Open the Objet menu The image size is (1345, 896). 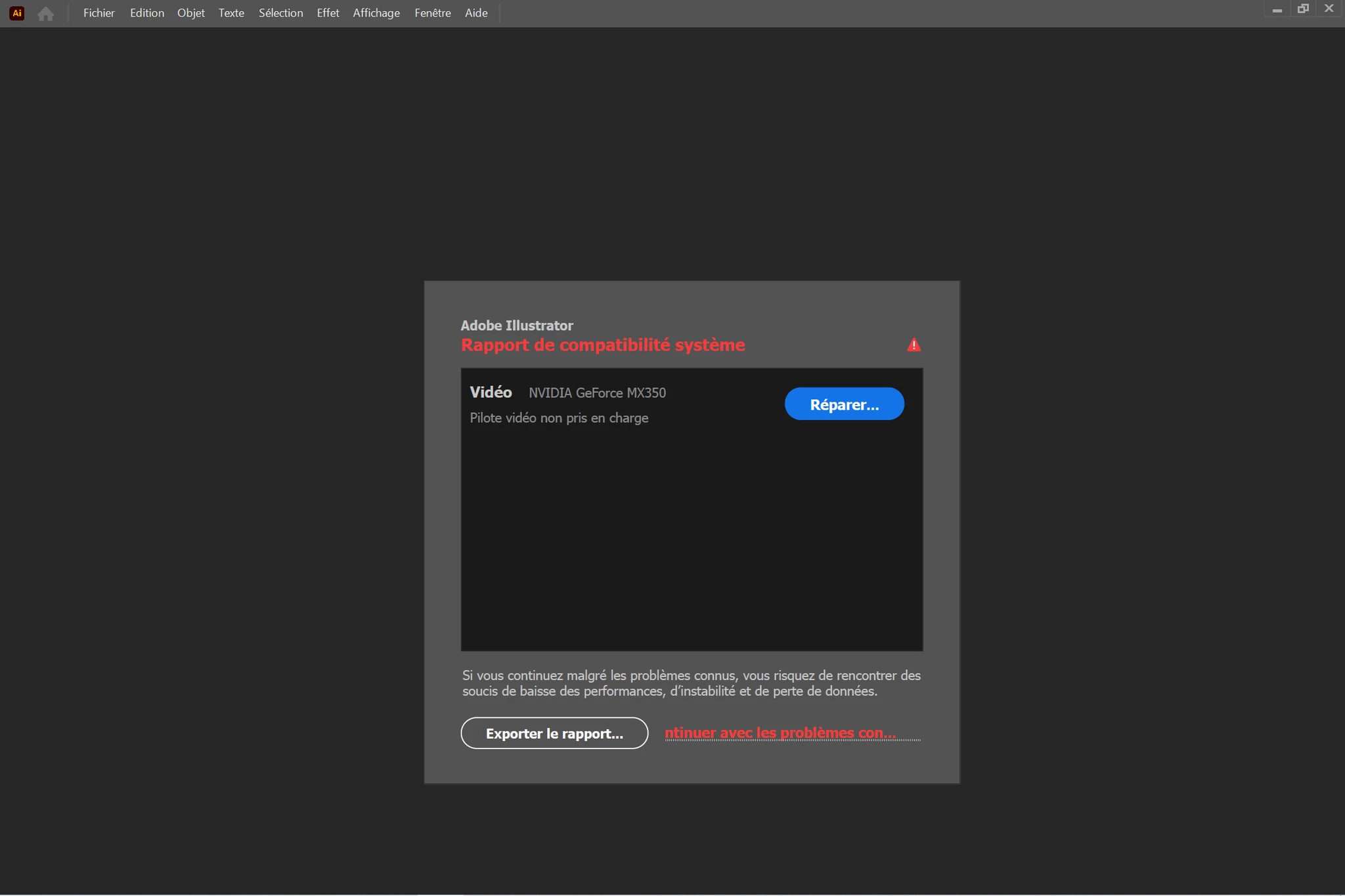[190, 13]
